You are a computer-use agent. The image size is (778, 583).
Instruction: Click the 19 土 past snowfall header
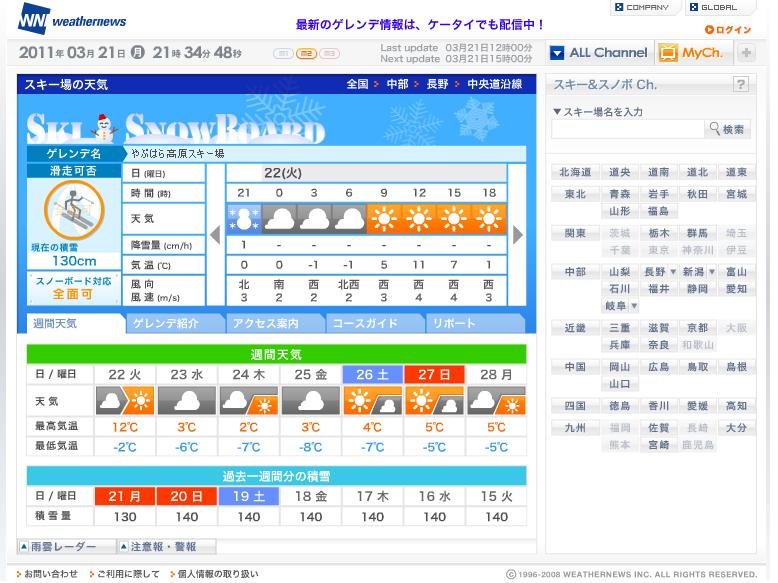(x=249, y=496)
